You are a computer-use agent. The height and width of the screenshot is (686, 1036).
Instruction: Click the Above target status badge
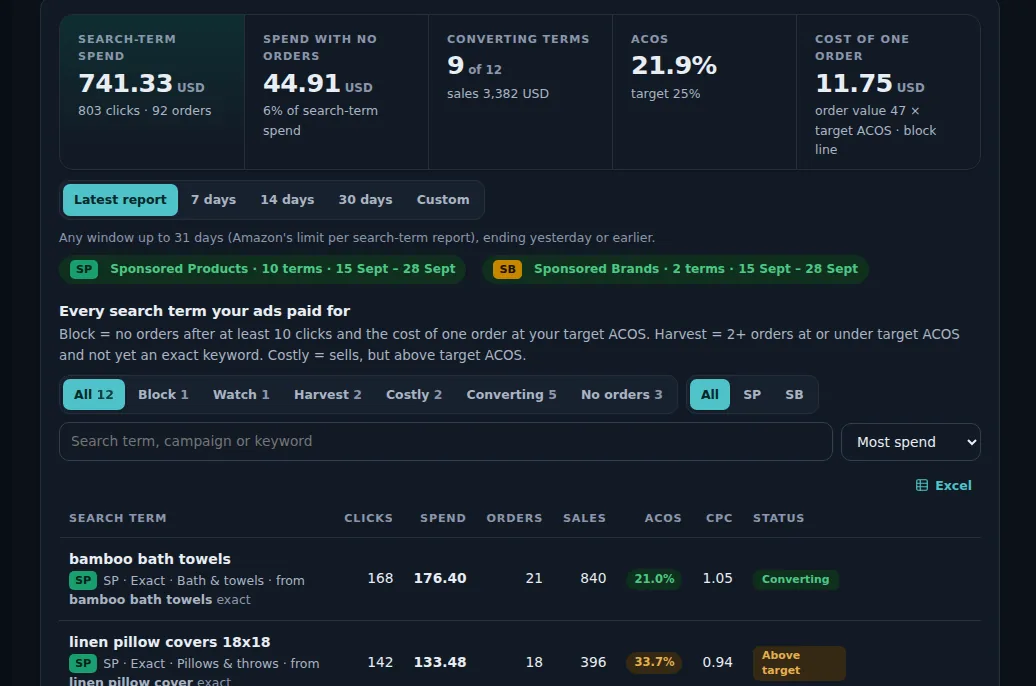(x=799, y=663)
